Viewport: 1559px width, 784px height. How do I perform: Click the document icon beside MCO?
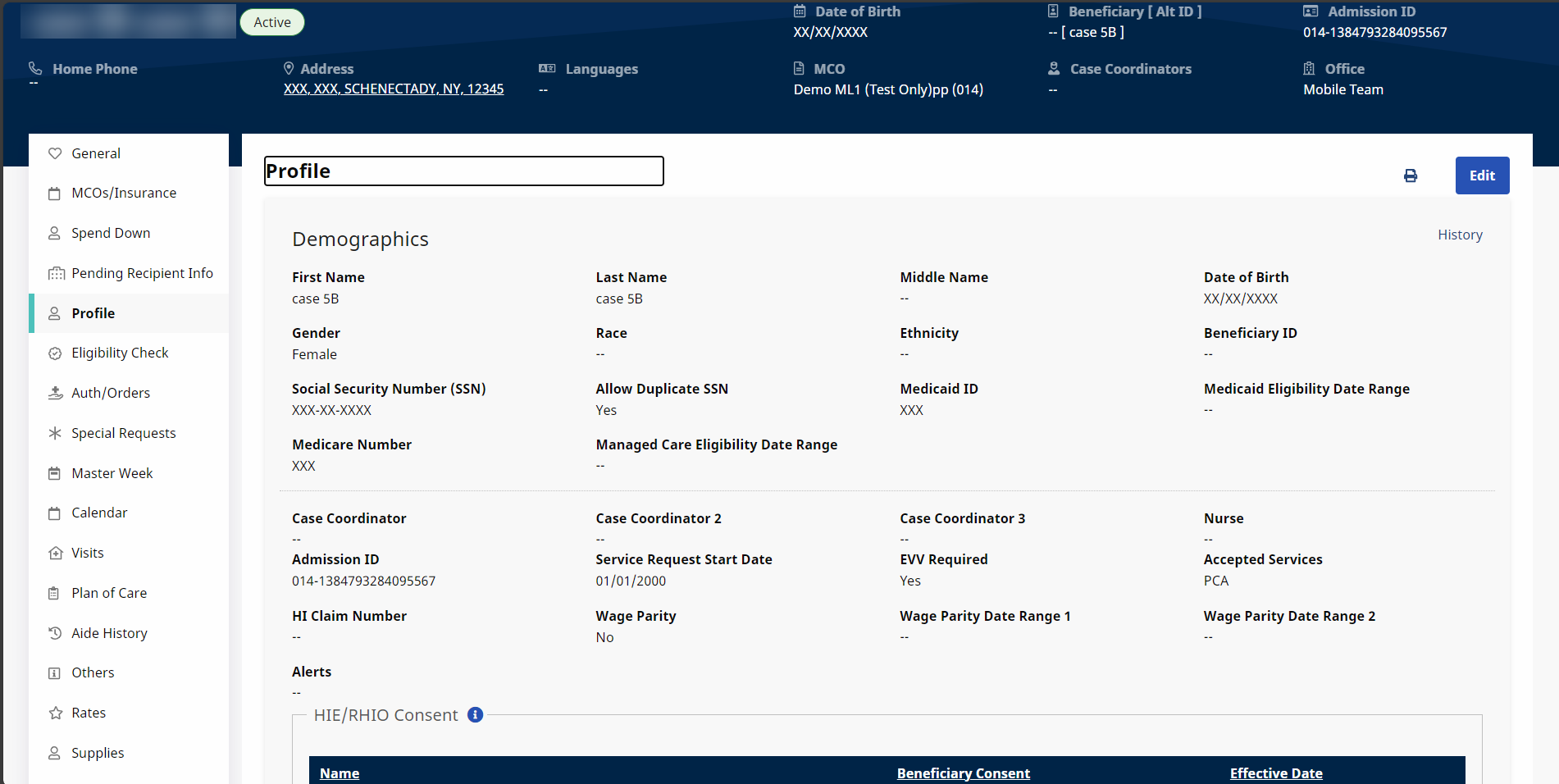pyautogui.click(x=799, y=68)
